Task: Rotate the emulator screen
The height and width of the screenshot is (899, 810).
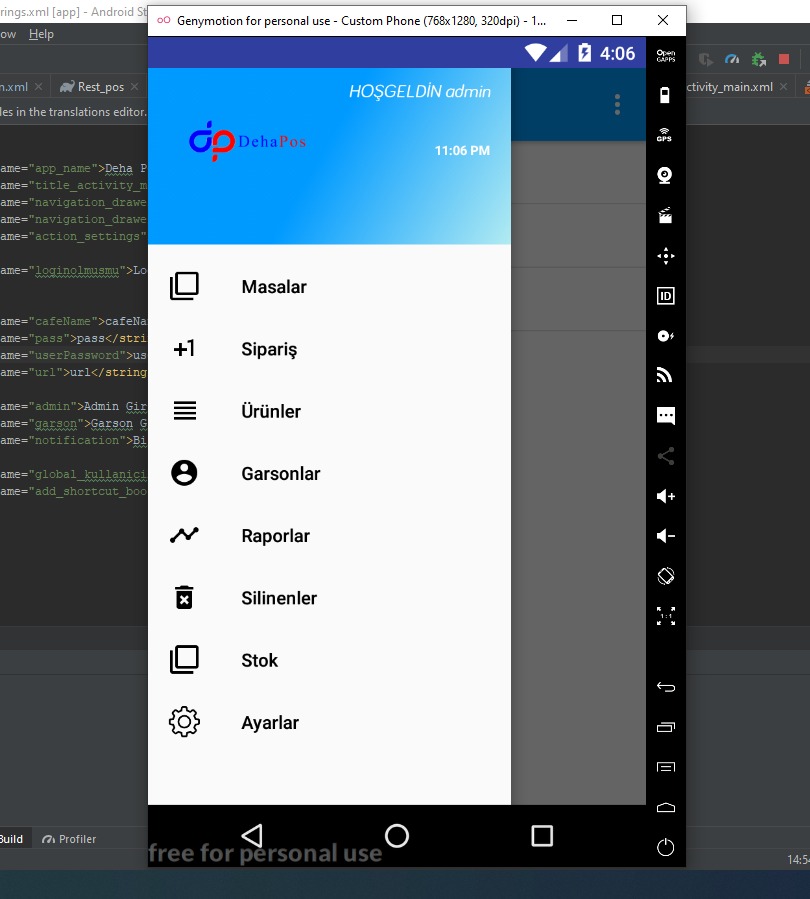Action: (x=665, y=576)
